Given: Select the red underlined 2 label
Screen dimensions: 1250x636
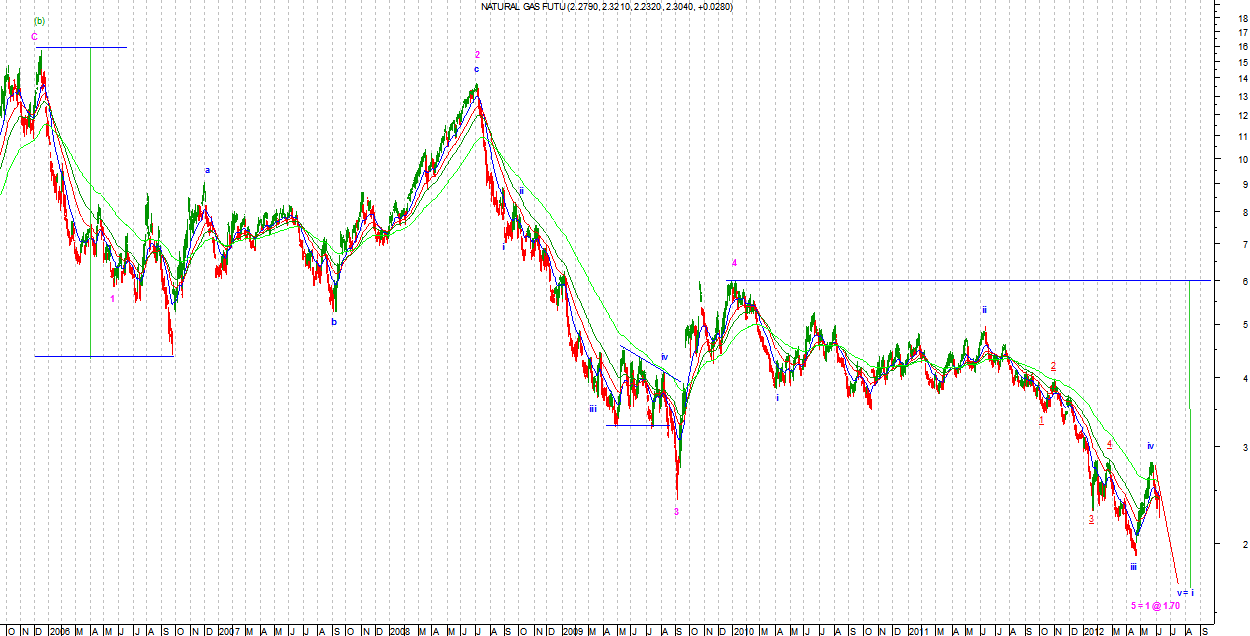Looking at the screenshot, I should [1053, 366].
